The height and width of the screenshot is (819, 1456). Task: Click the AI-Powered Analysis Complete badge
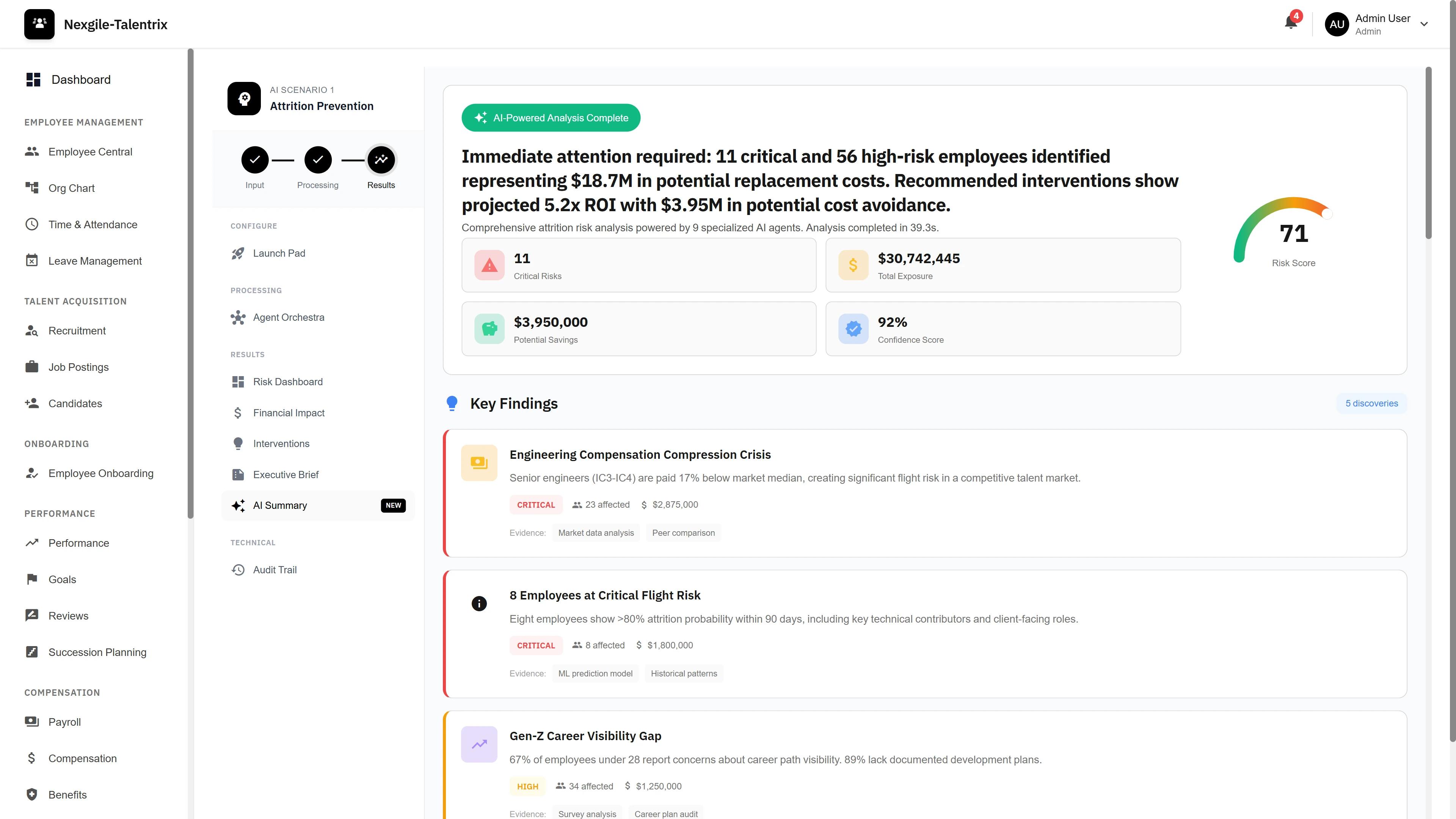(x=551, y=118)
